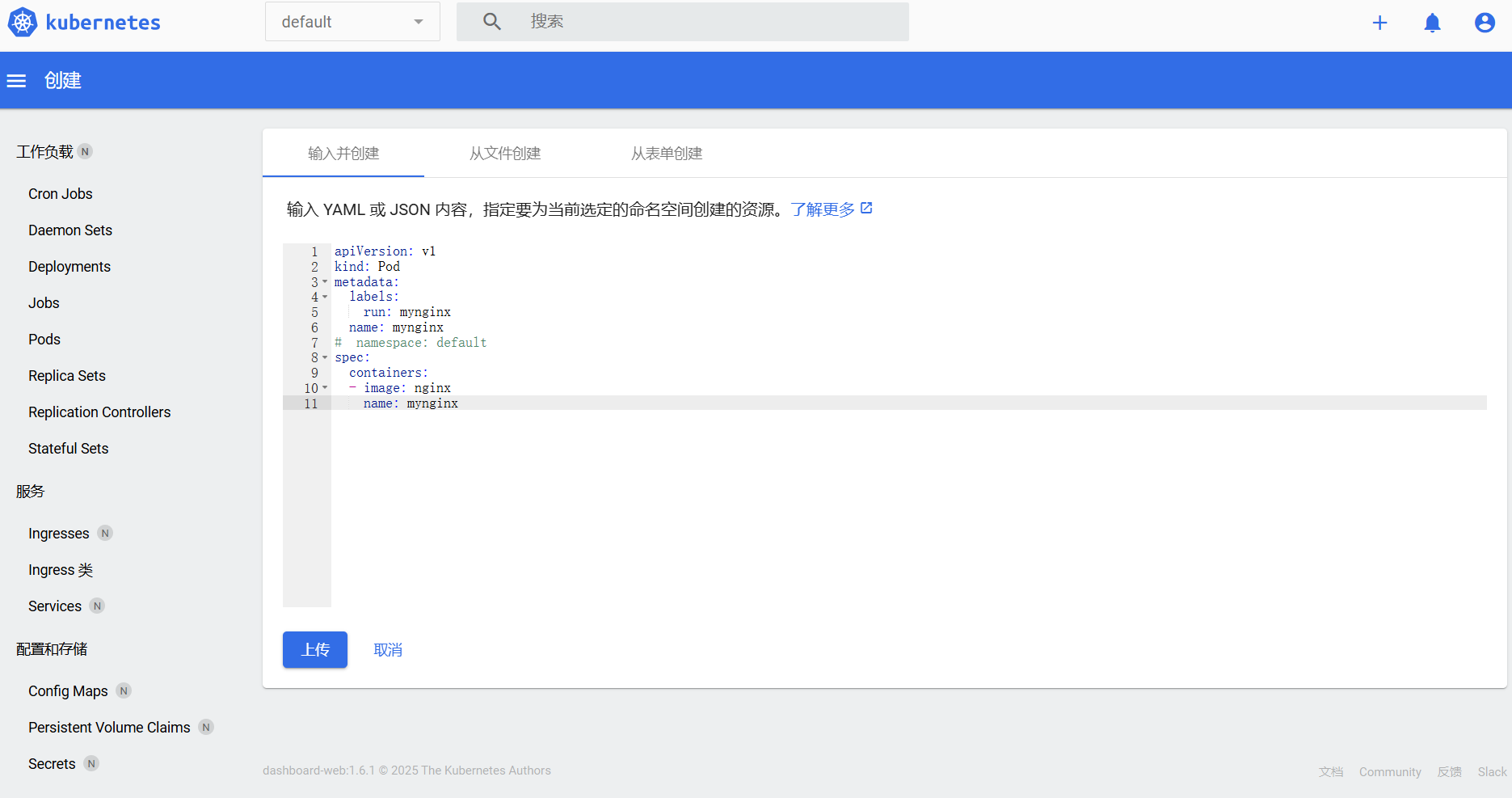Switch to the 从表单创建 tab
Screen dimensions: 1512x798
coord(667,154)
